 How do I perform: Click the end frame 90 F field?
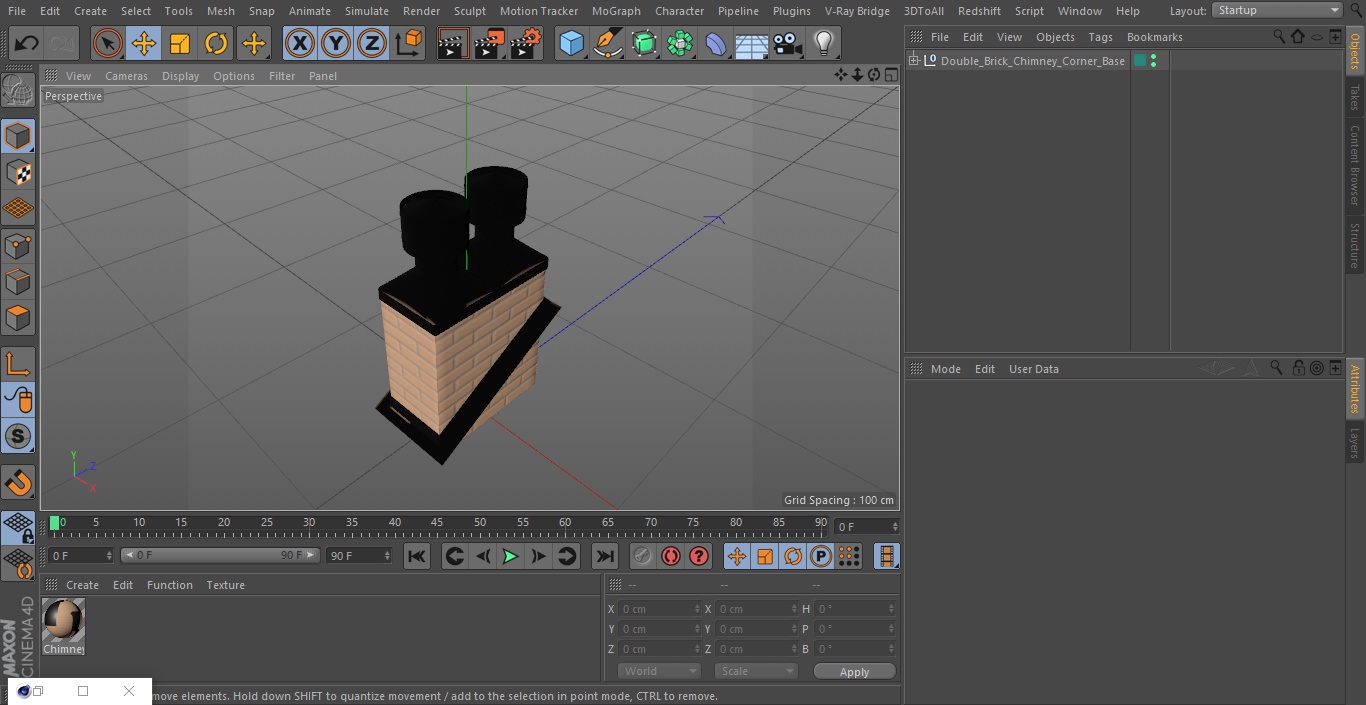tap(358, 555)
